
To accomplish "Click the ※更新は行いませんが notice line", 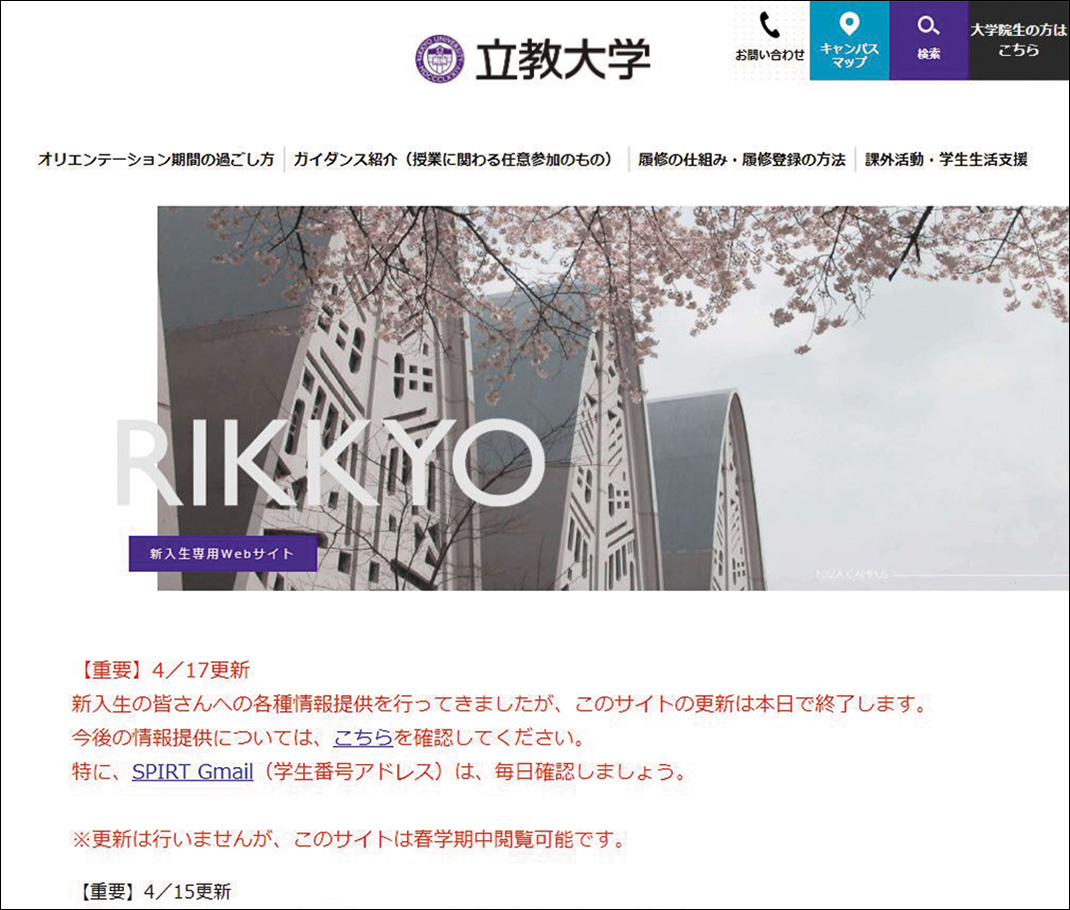I will tap(349, 838).
